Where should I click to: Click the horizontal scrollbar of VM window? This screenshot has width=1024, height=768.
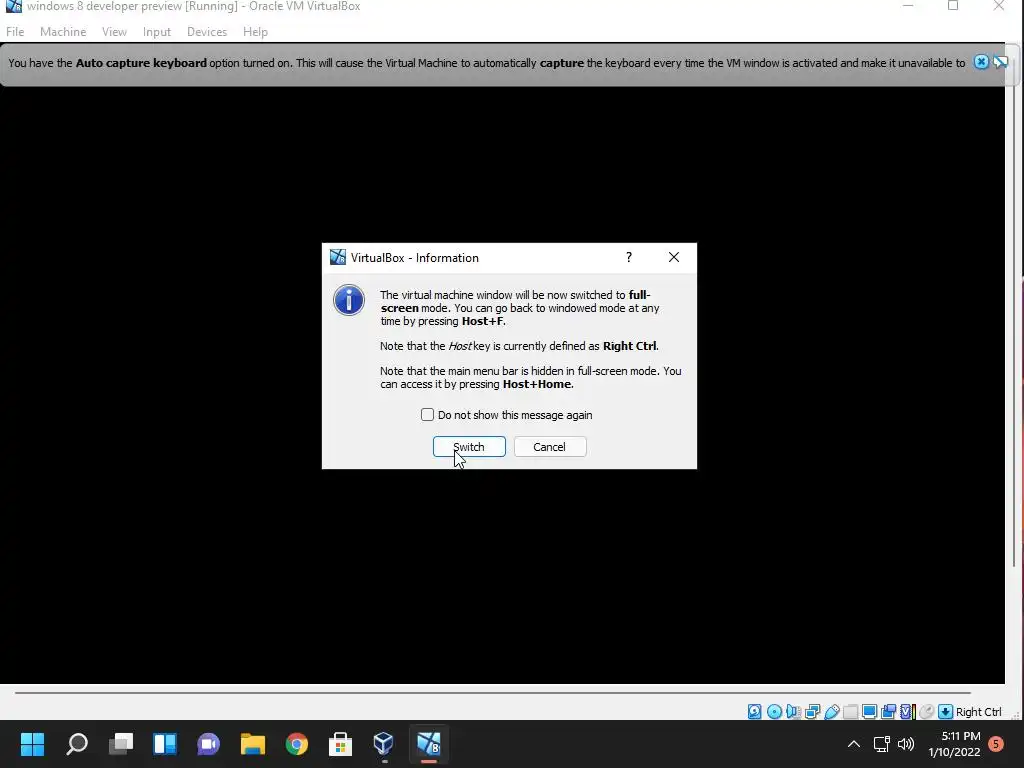tap(493, 693)
